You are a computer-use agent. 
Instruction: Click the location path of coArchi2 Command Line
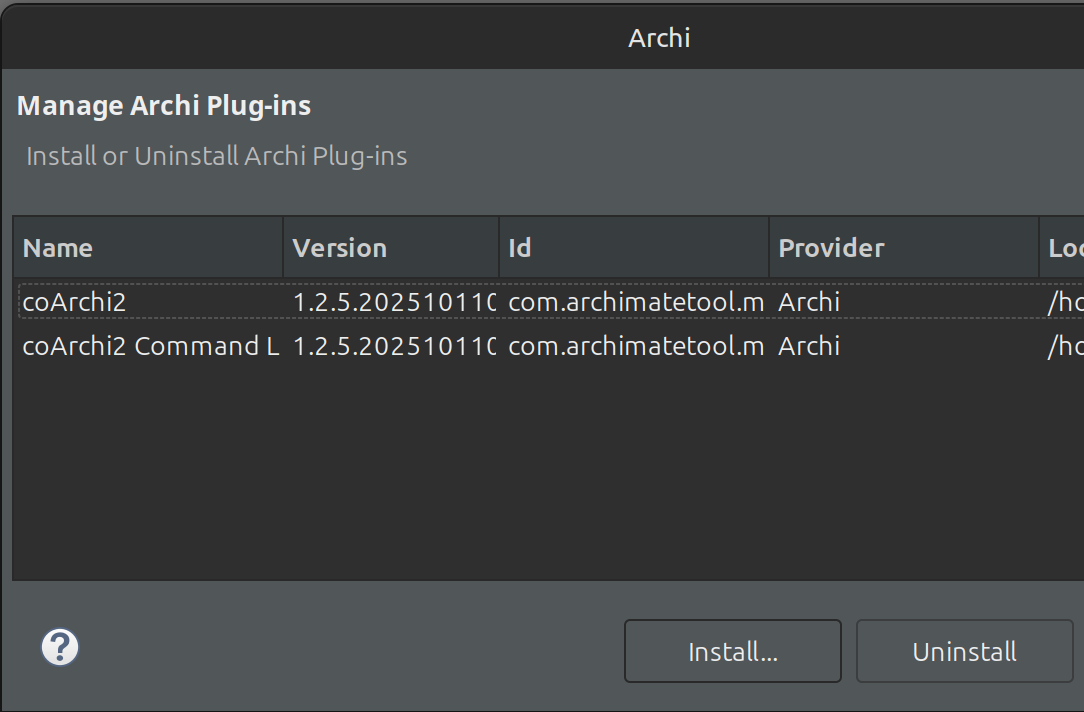1064,346
